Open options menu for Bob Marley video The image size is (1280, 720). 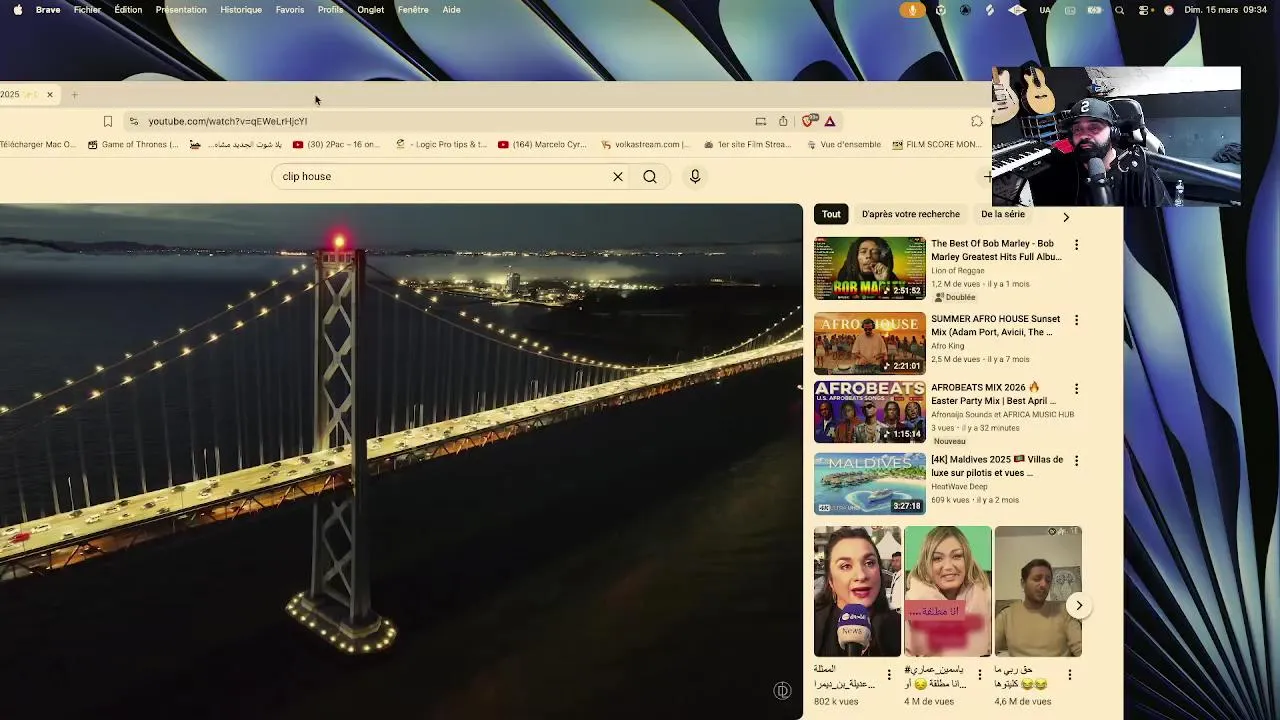tap(1076, 245)
